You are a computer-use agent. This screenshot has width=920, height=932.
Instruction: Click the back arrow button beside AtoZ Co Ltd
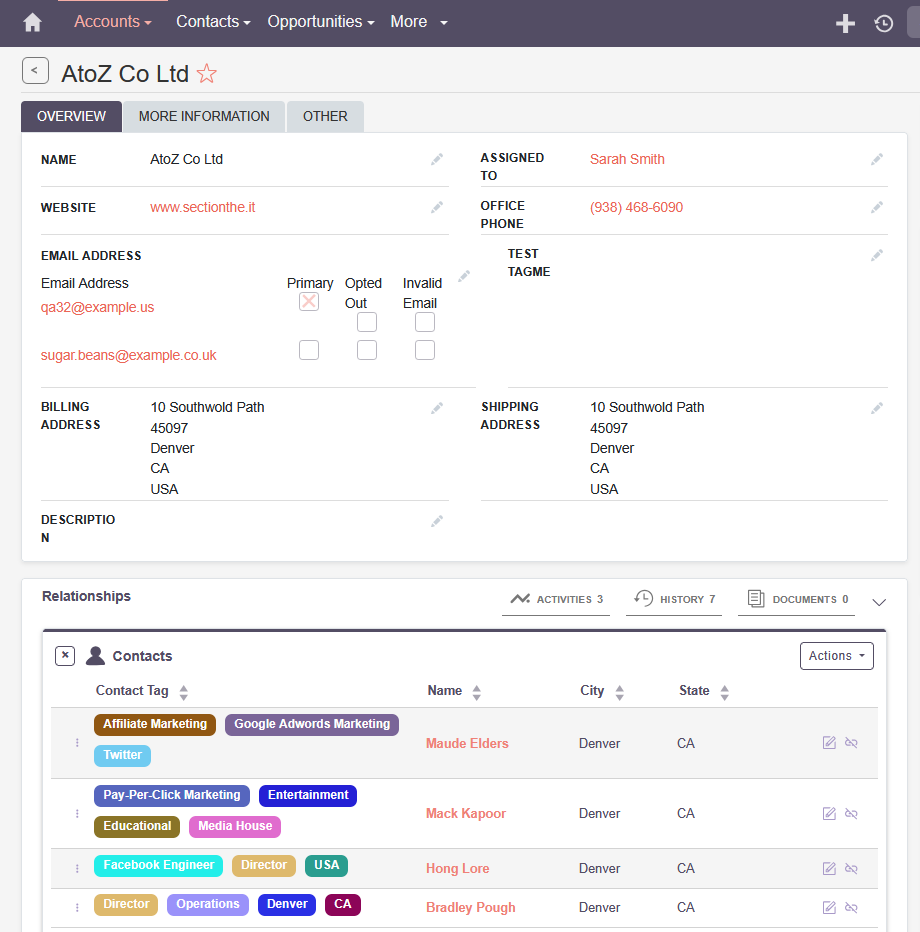[35, 71]
